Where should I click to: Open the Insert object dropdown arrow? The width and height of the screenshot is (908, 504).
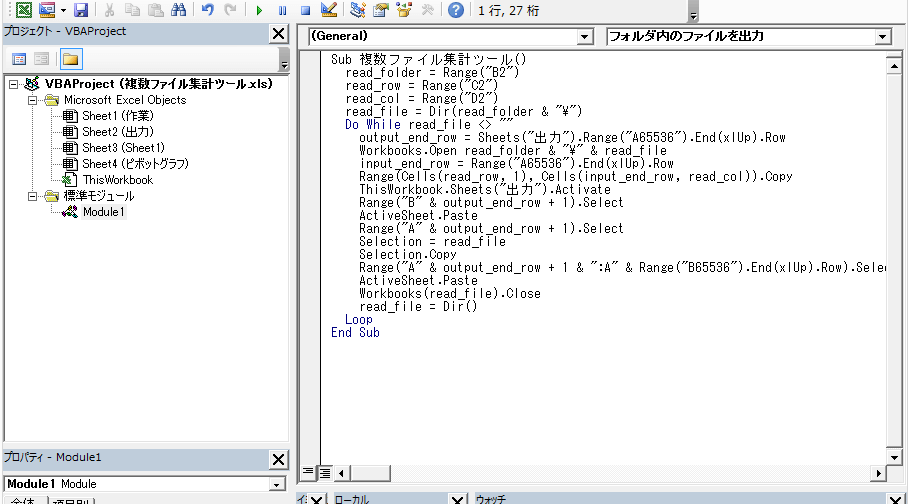coord(63,10)
